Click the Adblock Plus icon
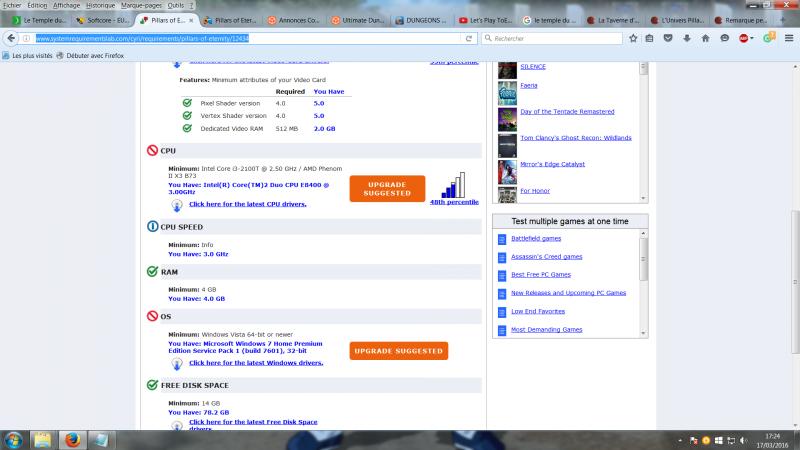The image size is (800, 450). click(743, 38)
